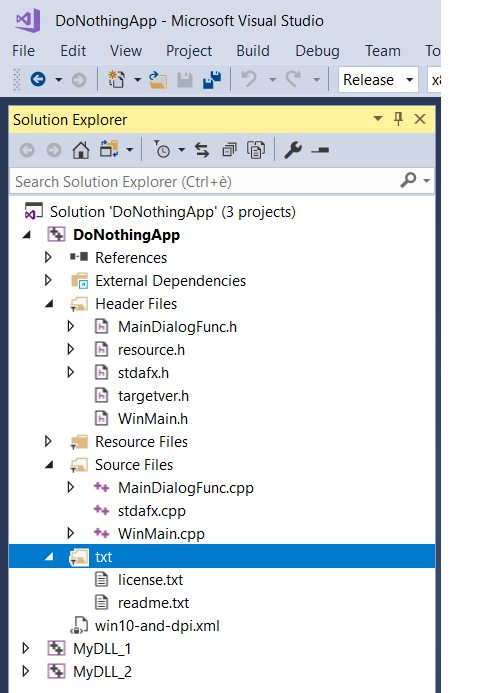Screen dimensions: 480x693
Task: Select Solution 'DoNothingApp' root node
Action: 172,212
